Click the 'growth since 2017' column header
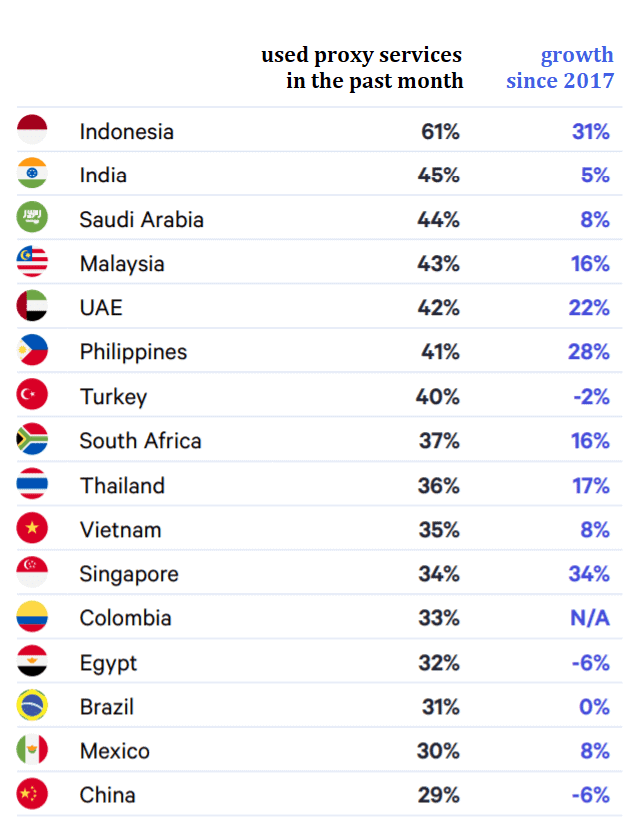The height and width of the screenshot is (820, 636). (560, 67)
